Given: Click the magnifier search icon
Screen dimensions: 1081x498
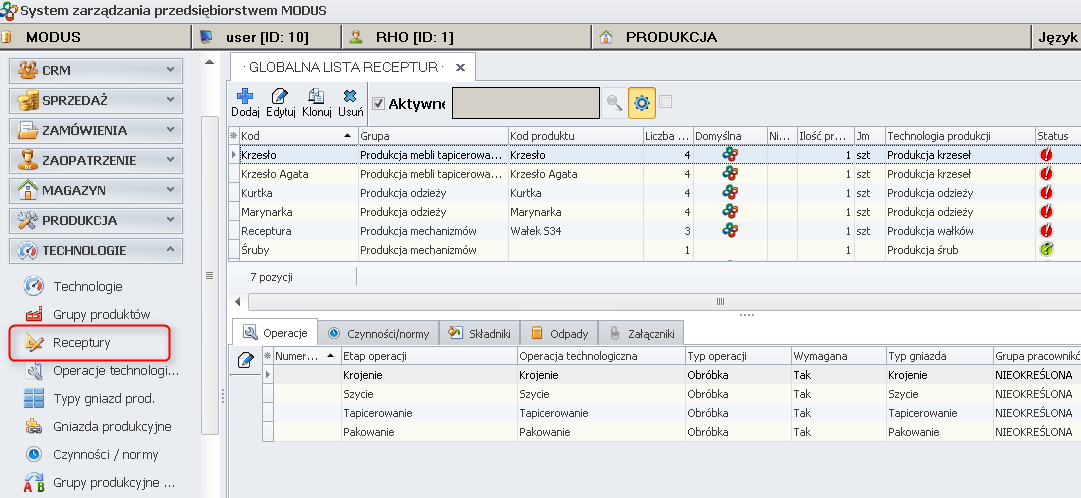Looking at the screenshot, I should point(614,103).
